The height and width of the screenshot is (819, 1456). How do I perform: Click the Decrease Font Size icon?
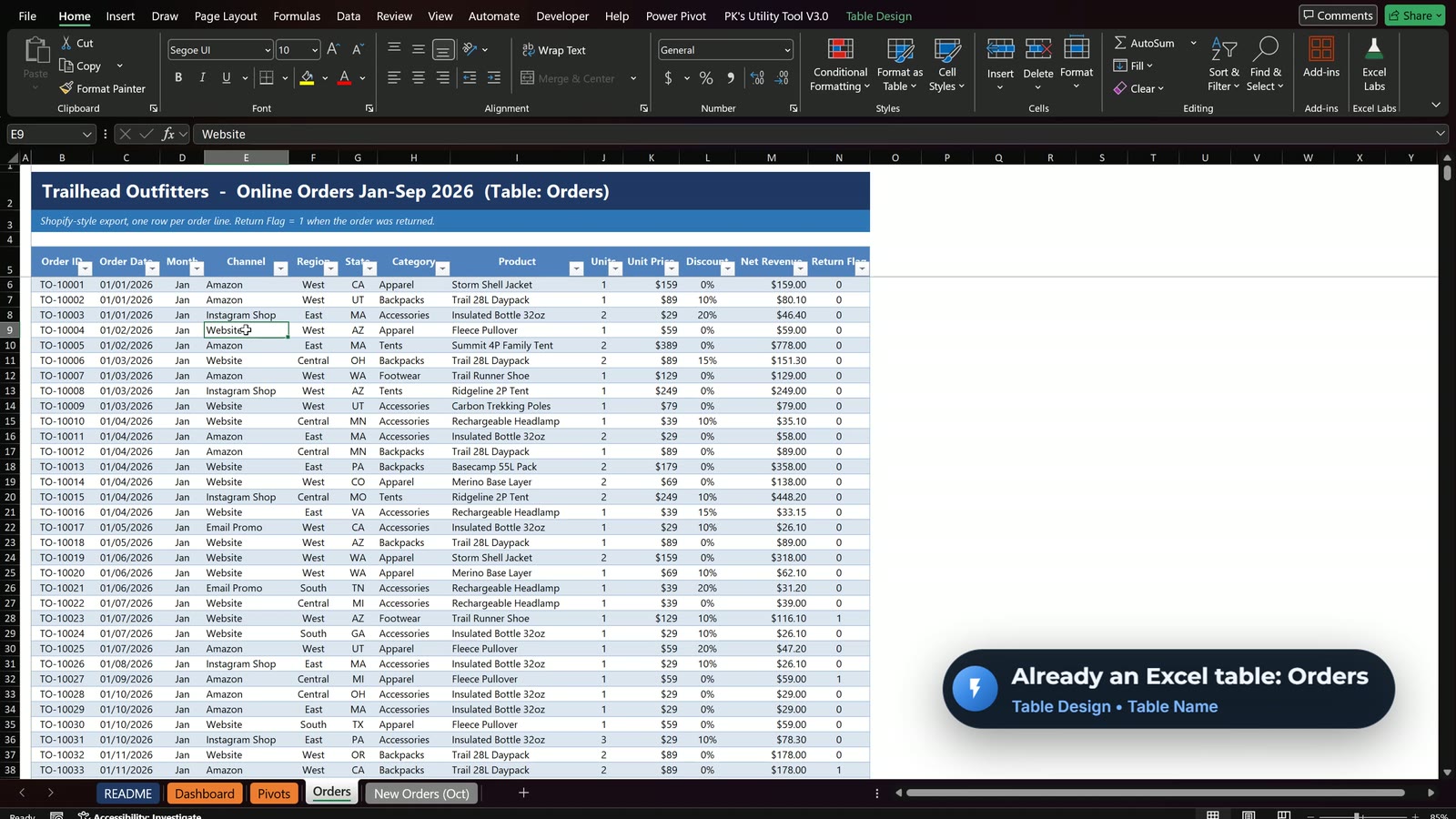click(358, 50)
